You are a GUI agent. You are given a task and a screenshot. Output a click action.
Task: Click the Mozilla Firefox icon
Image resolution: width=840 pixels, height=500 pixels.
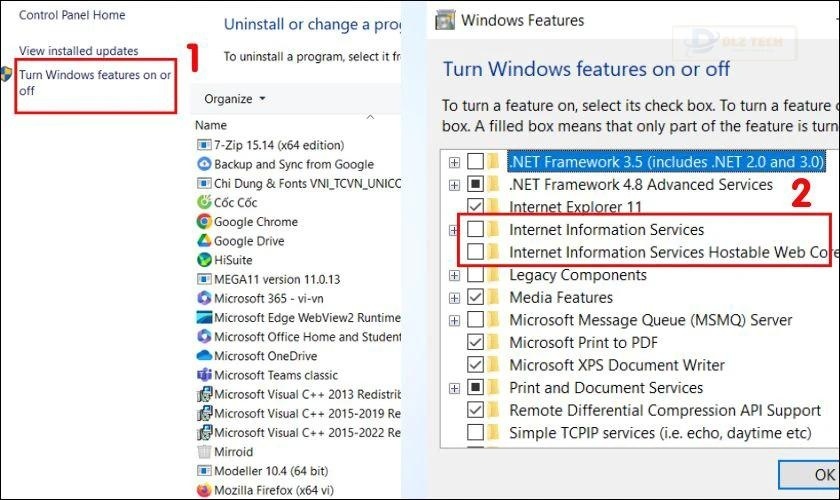(204, 490)
